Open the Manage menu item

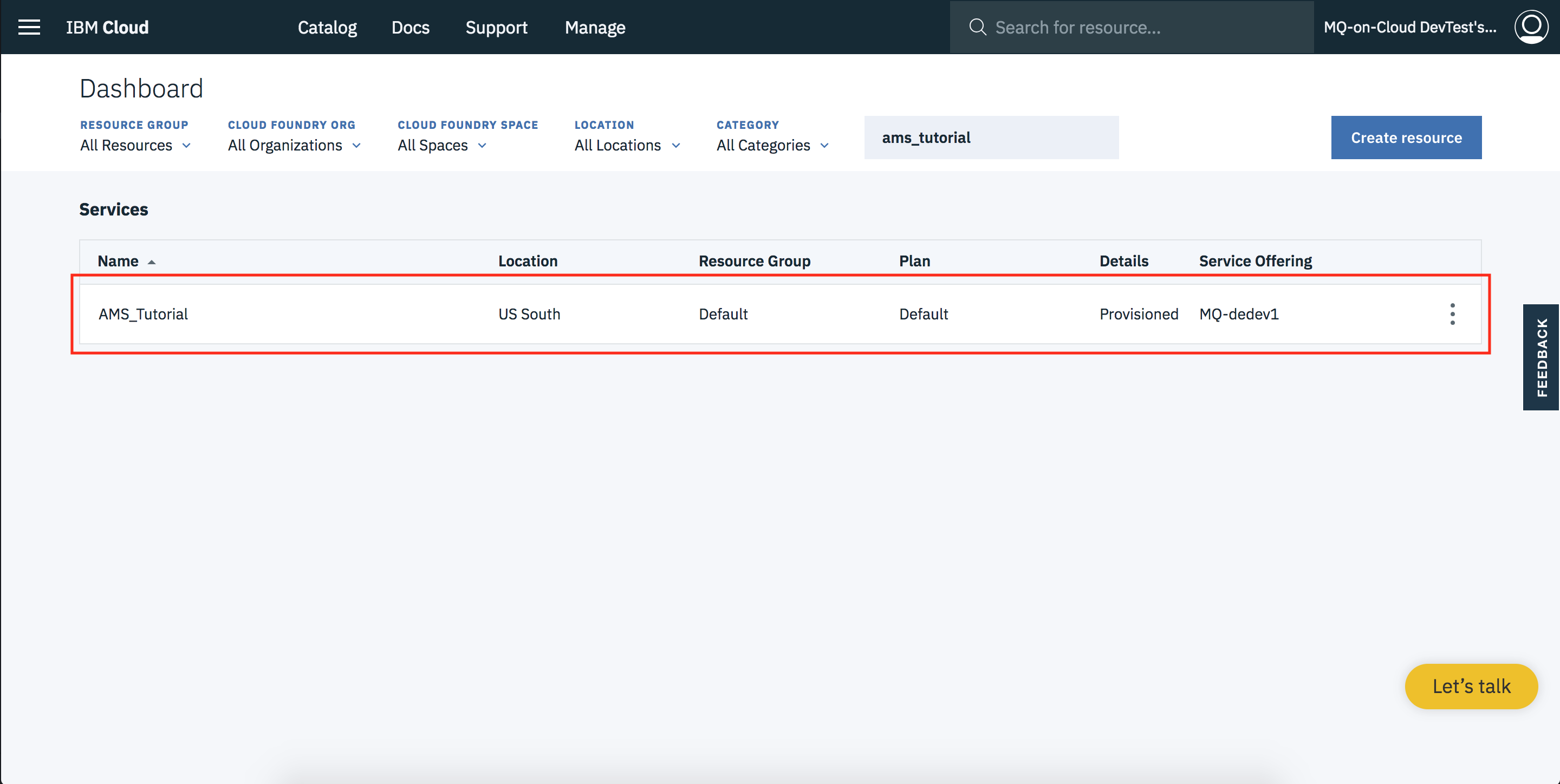coord(595,27)
